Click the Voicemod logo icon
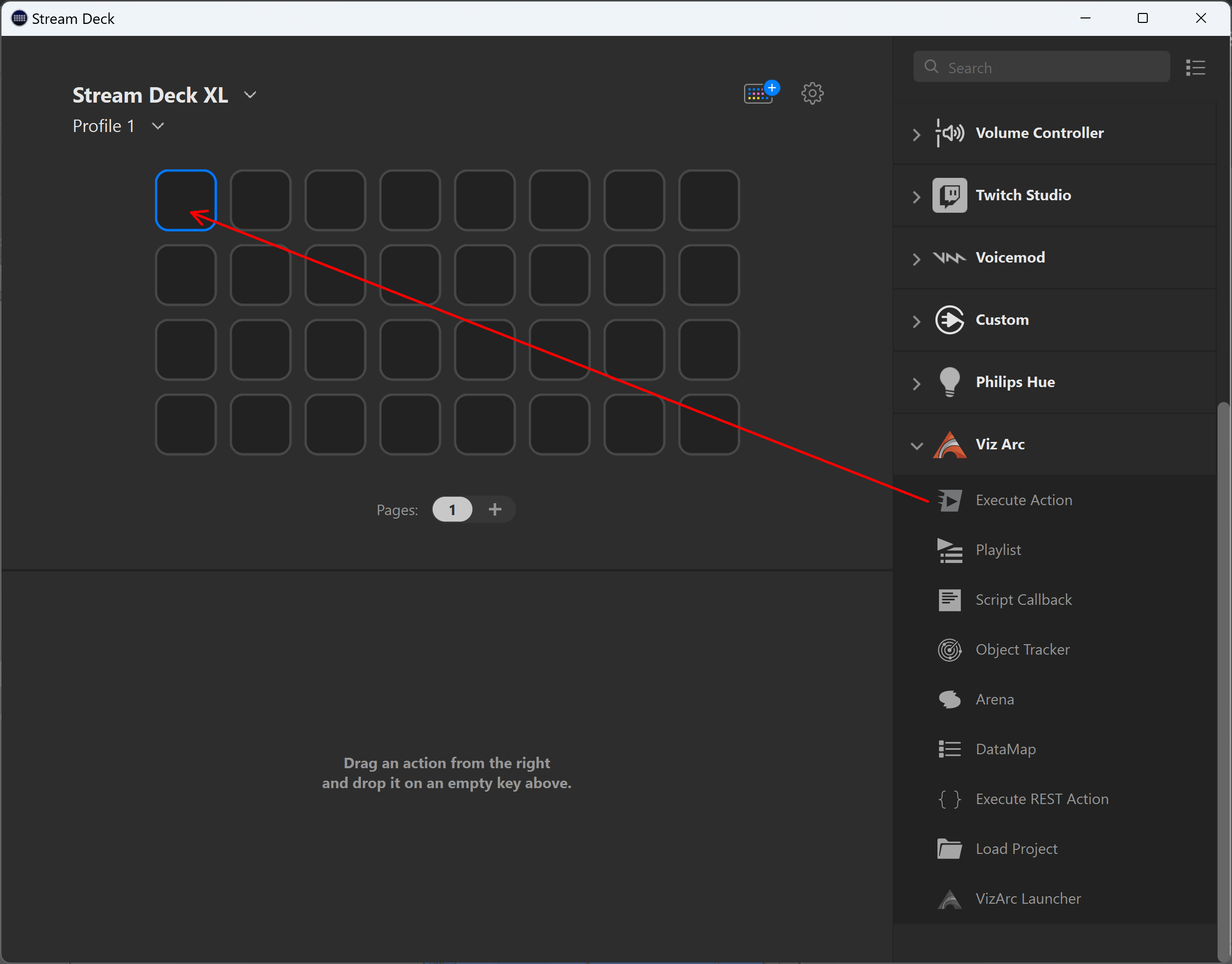The height and width of the screenshot is (964, 1232). click(x=950, y=258)
